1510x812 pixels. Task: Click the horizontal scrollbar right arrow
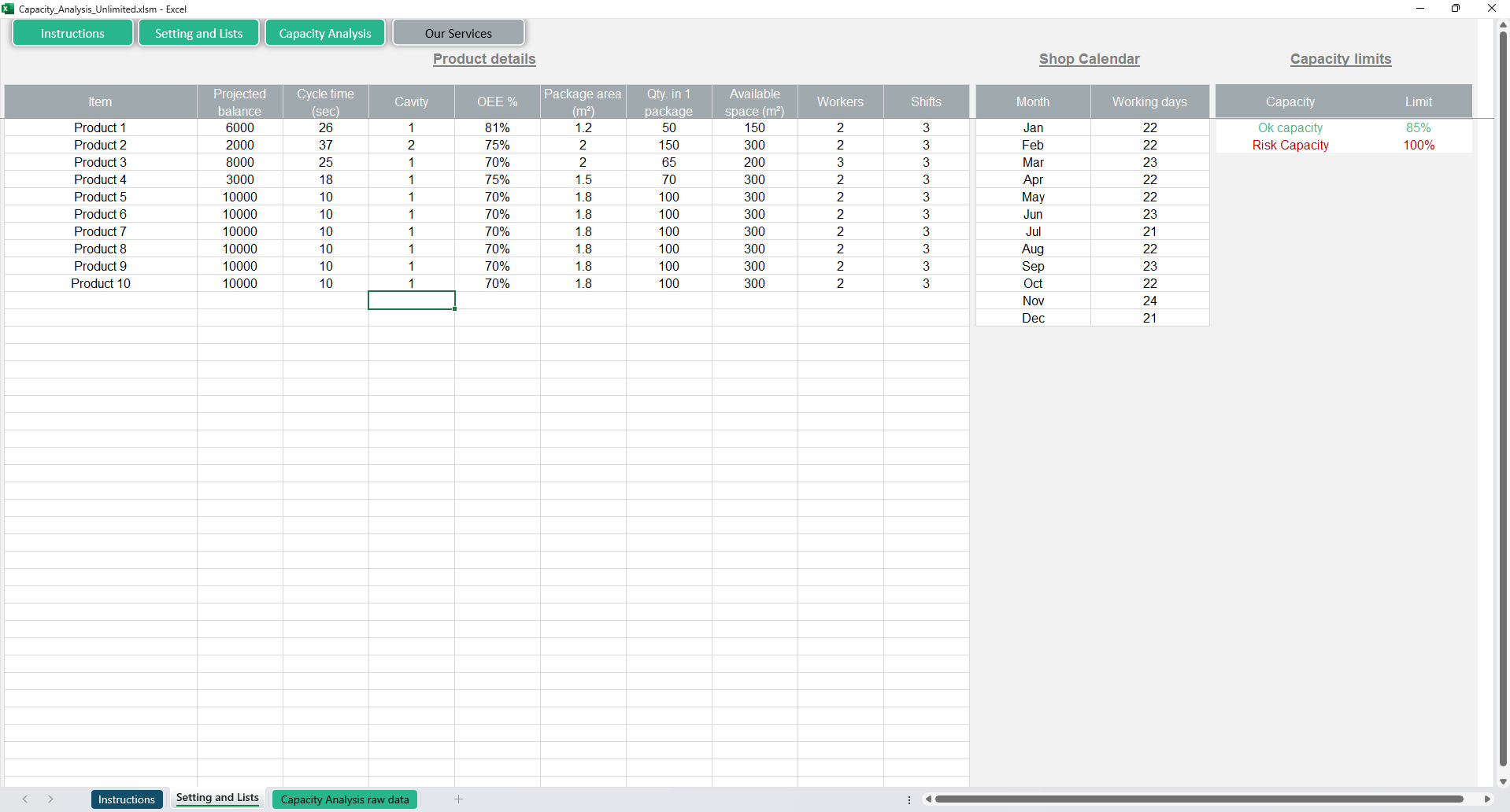tap(1487, 799)
